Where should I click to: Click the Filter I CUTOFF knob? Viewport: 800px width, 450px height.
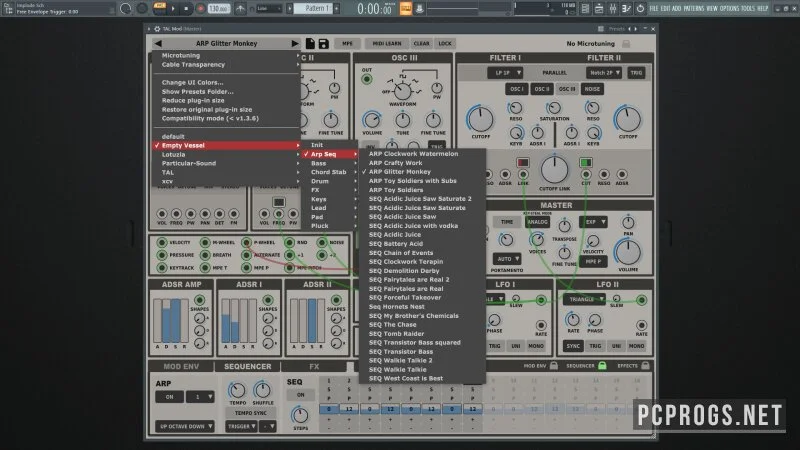point(480,119)
